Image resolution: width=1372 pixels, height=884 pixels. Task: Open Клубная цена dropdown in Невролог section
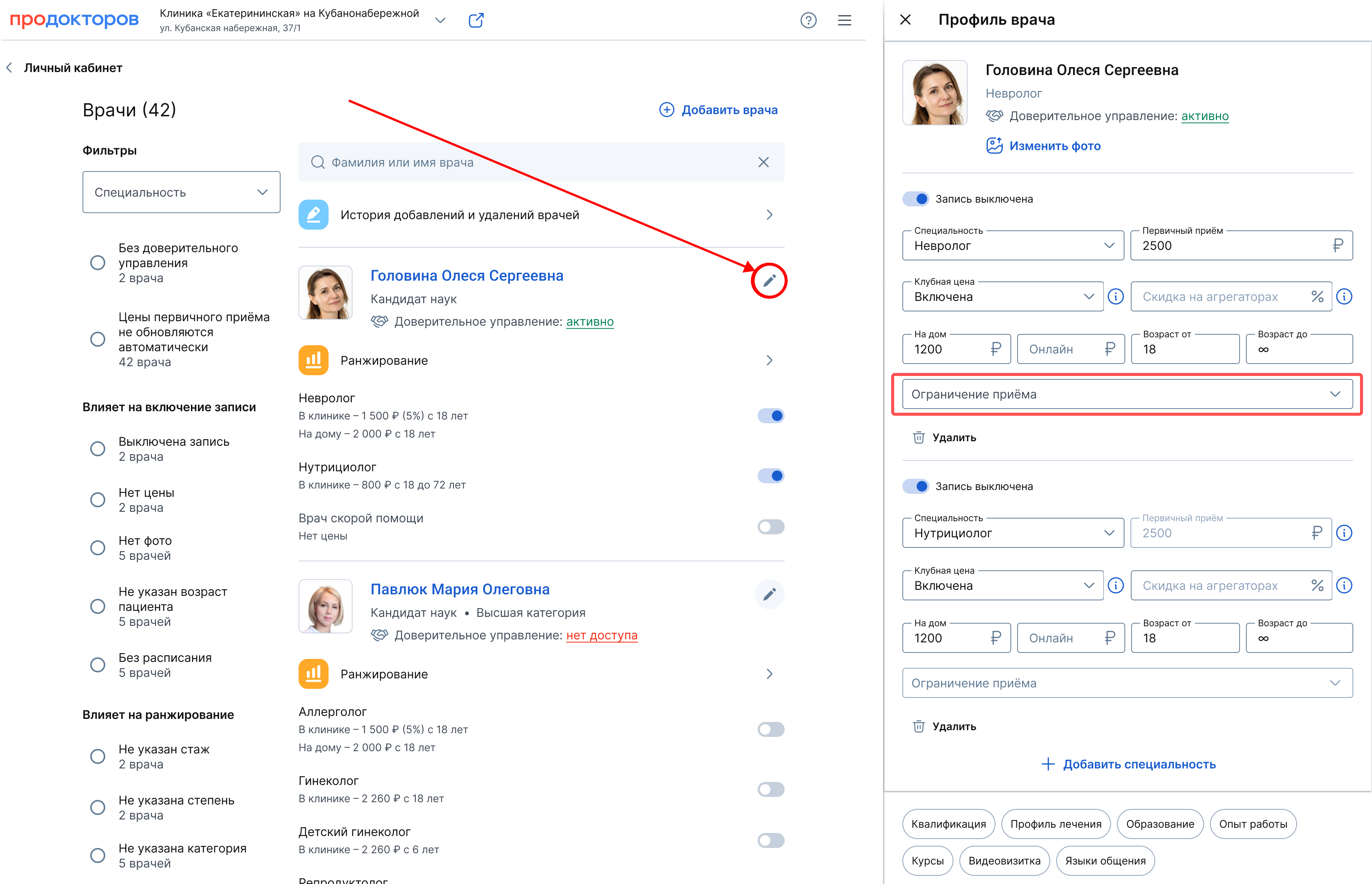(x=1003, y=297)
